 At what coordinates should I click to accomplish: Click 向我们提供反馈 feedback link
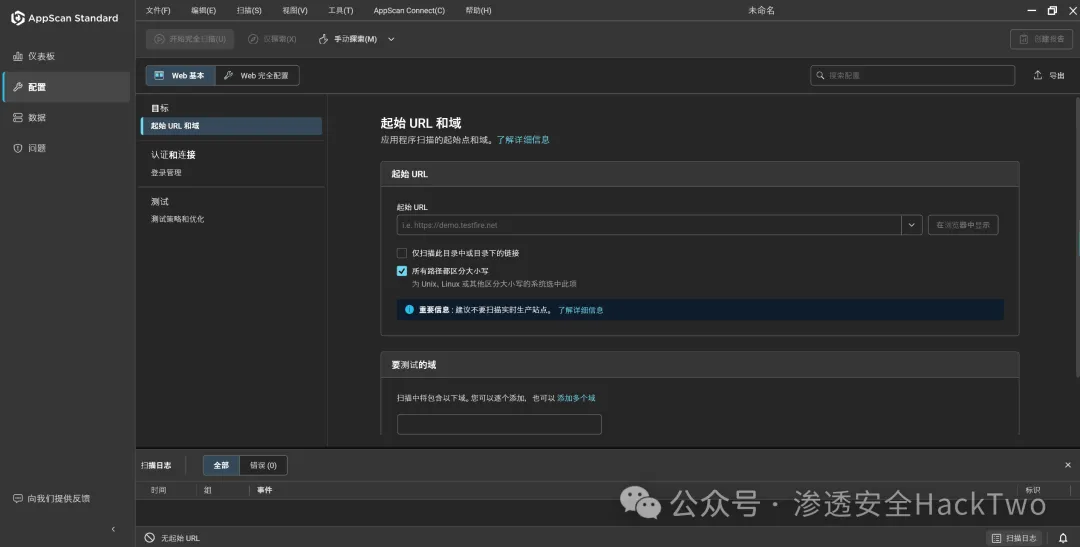tap(52, 498)
